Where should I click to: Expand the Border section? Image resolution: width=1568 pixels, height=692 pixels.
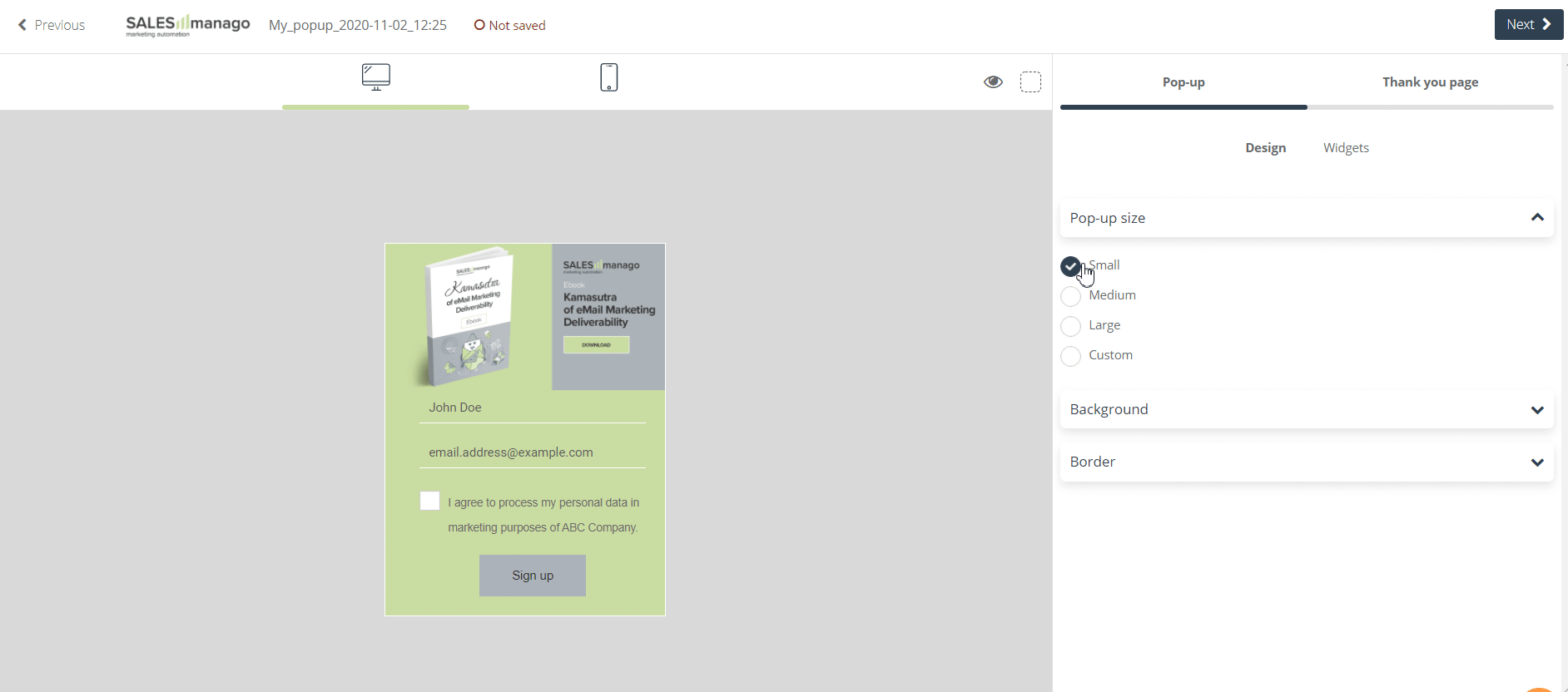(x=1307, y=462)
